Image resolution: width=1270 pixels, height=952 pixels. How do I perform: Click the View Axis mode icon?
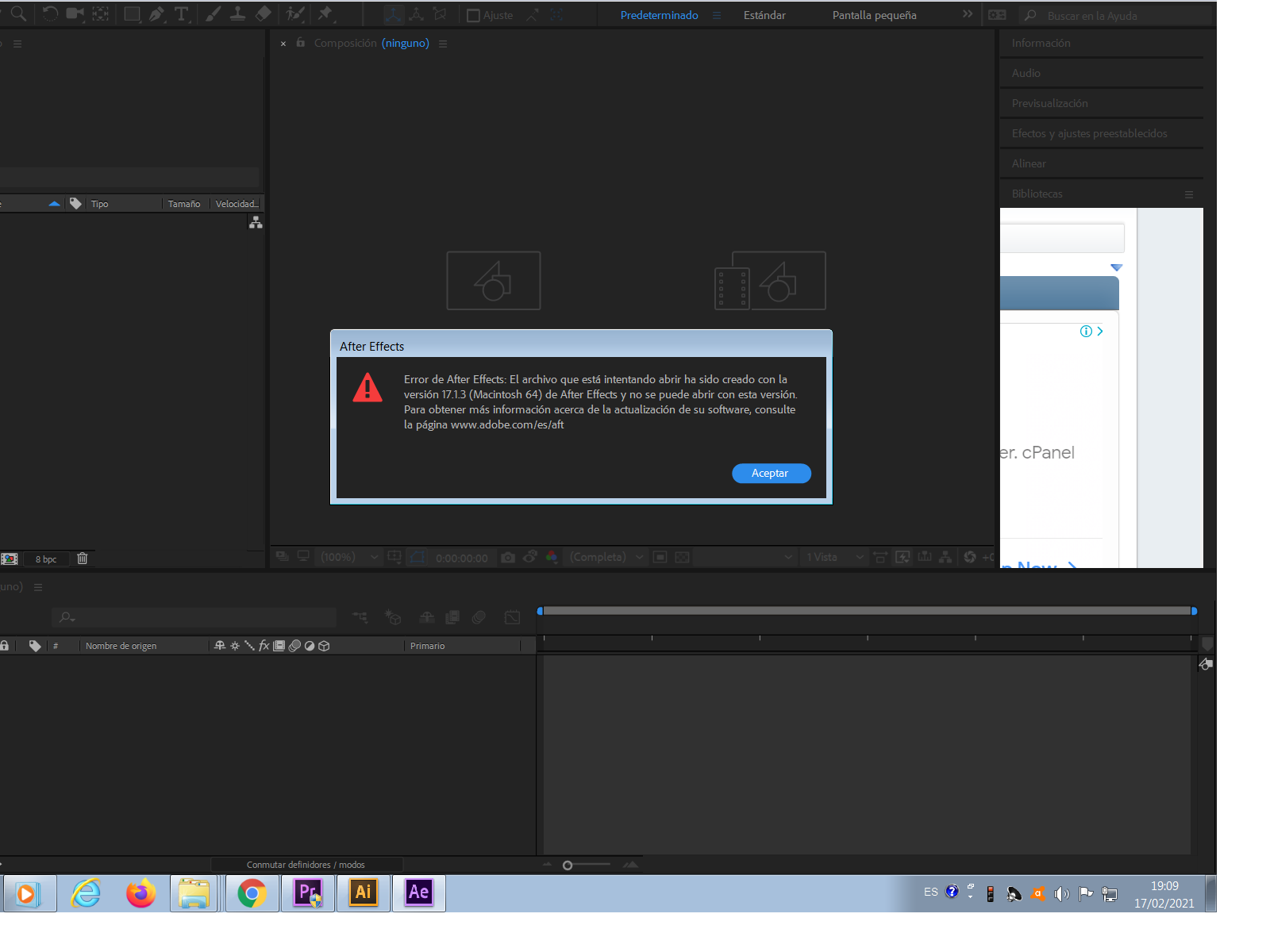tap(440, 14)
